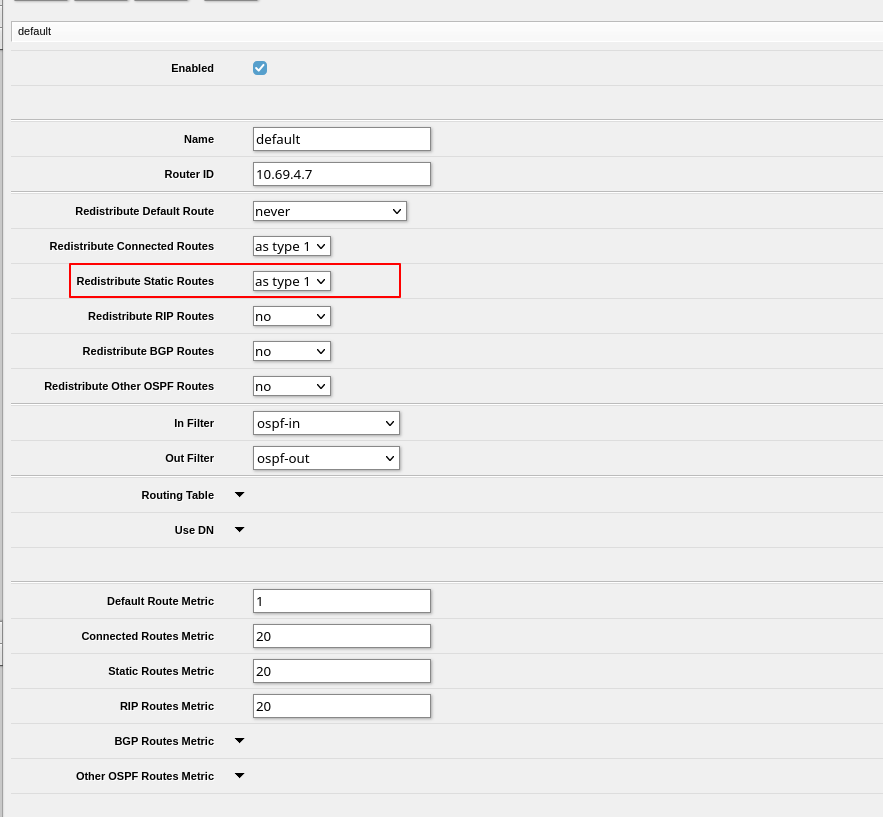Open the Redistribute Default Route dropdown

point(329,211)
